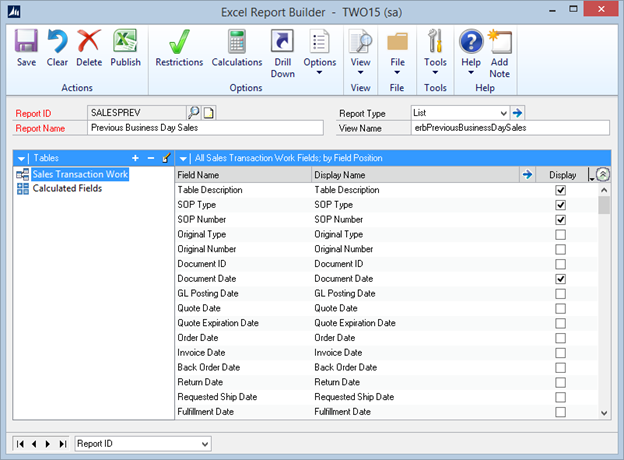Screen dimensions: 624x460
Task: Go to previous record navigation button
Action: (34, 444)
